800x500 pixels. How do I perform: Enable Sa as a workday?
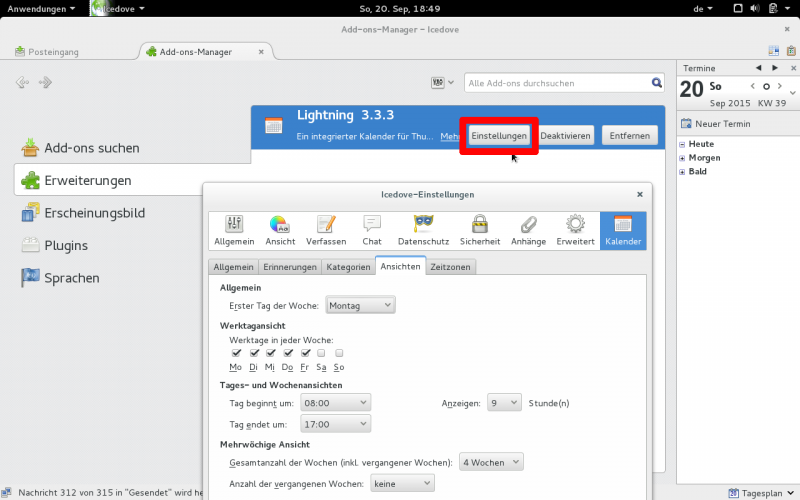321,353
